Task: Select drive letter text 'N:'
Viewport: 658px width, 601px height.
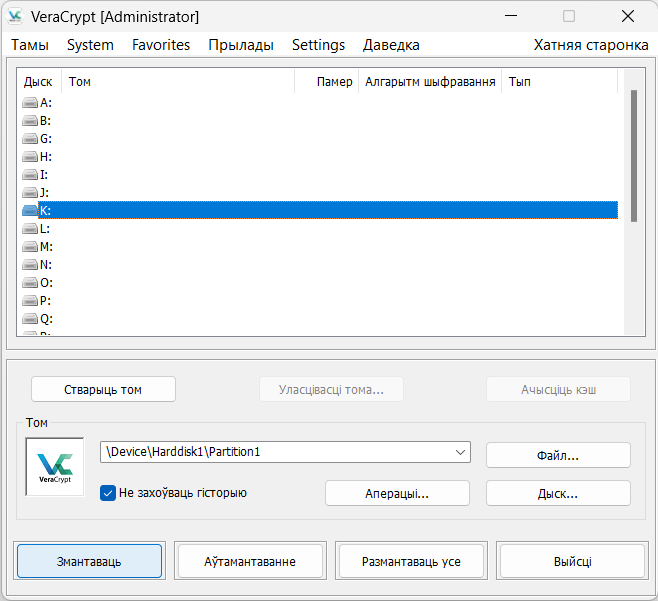Action: tap(46, 265)
